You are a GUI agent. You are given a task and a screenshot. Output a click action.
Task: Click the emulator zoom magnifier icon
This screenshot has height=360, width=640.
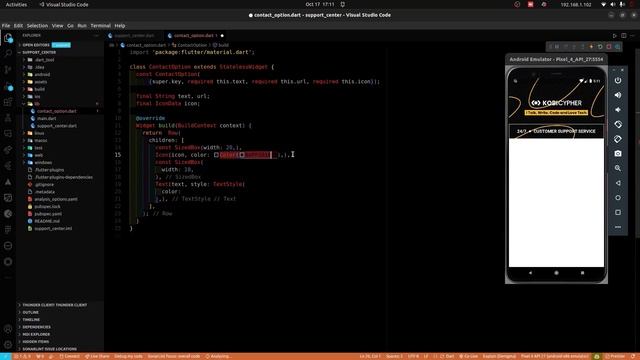click(618, 168)
